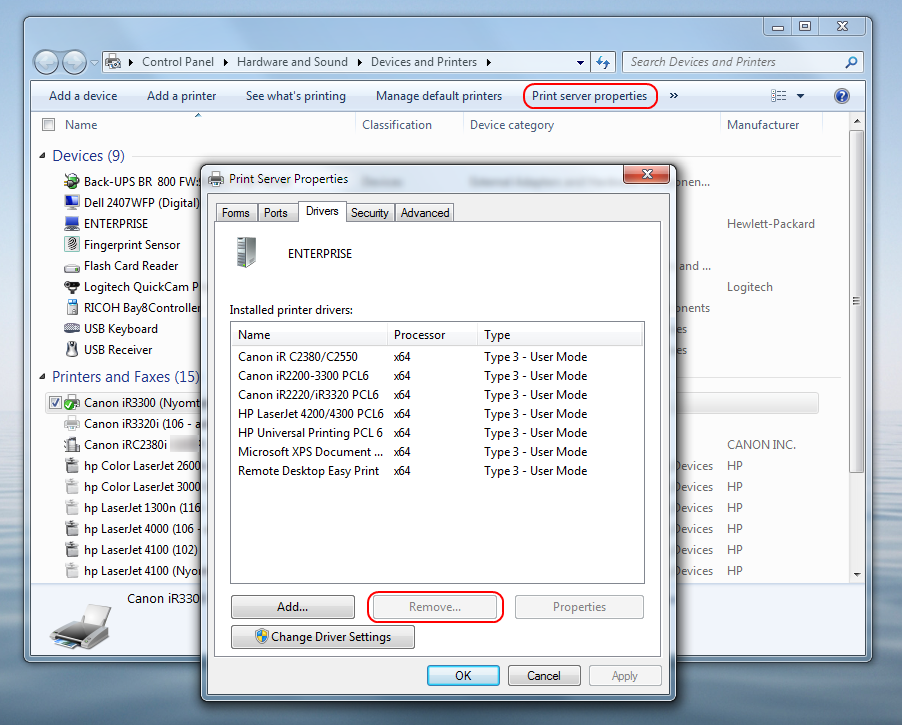Collapse the Devices (9) group
Screen dimensions: 902x725
[x=43, y=156]
